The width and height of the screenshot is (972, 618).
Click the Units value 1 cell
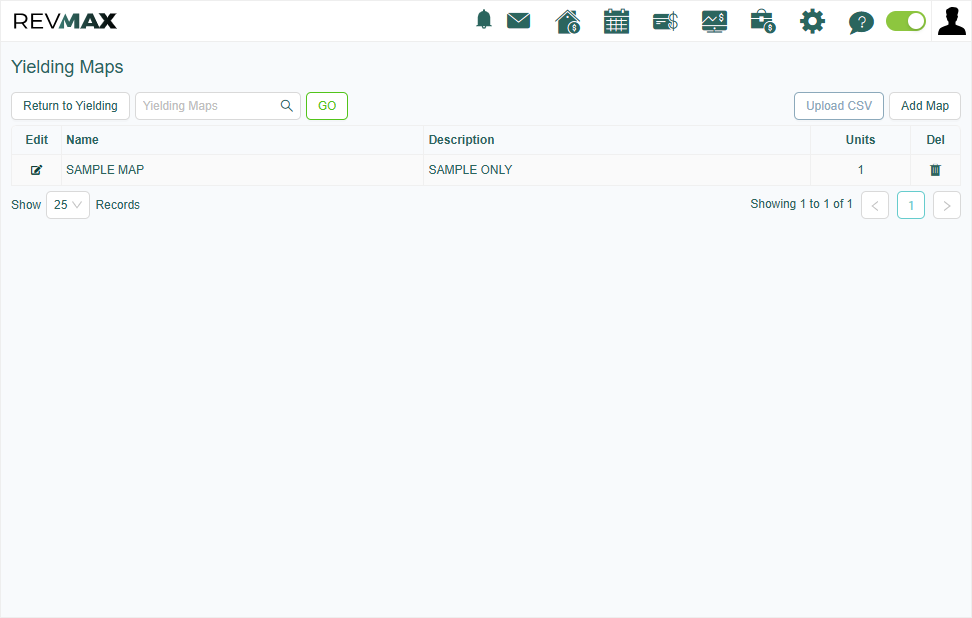pyautogui.click(x=860, y=170)
